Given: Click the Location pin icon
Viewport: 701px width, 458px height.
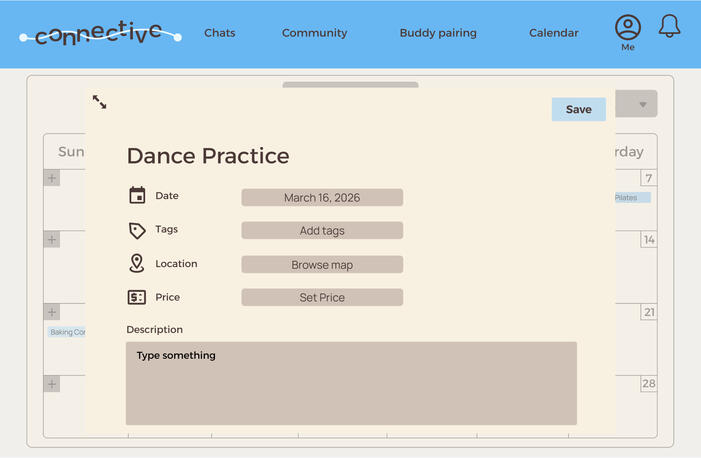Looking at the screenshot, I should (x=136, y=263).
